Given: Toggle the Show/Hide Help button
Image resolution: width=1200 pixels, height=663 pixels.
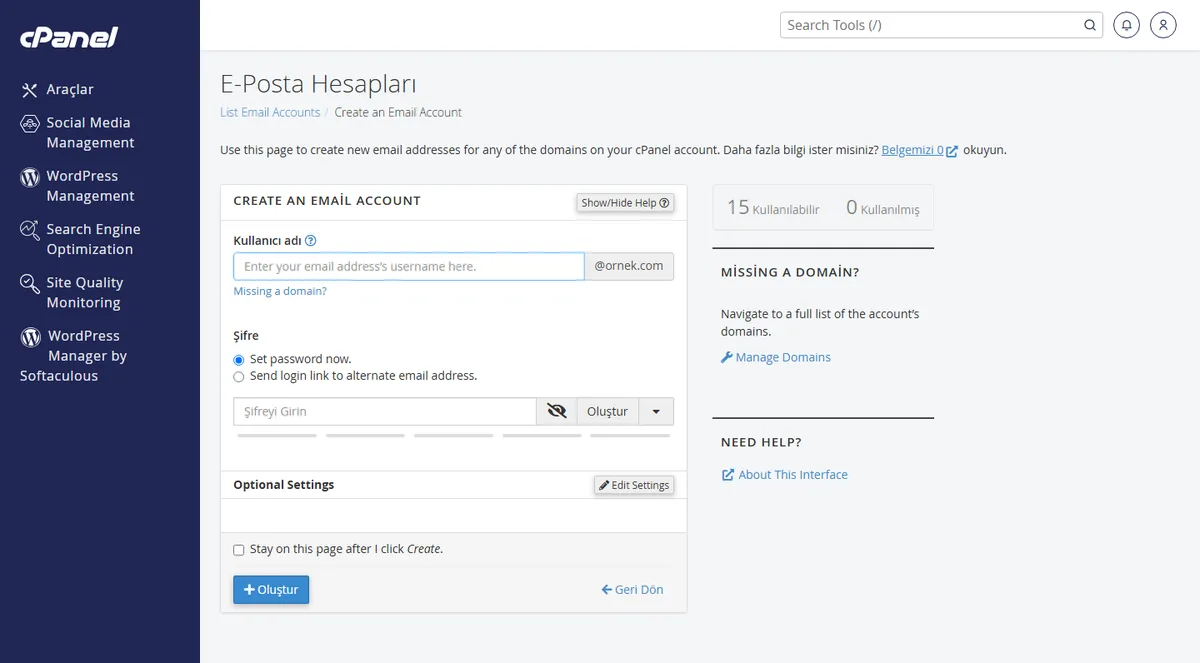Looking at the screenshot, I should (x=625, y=203).
